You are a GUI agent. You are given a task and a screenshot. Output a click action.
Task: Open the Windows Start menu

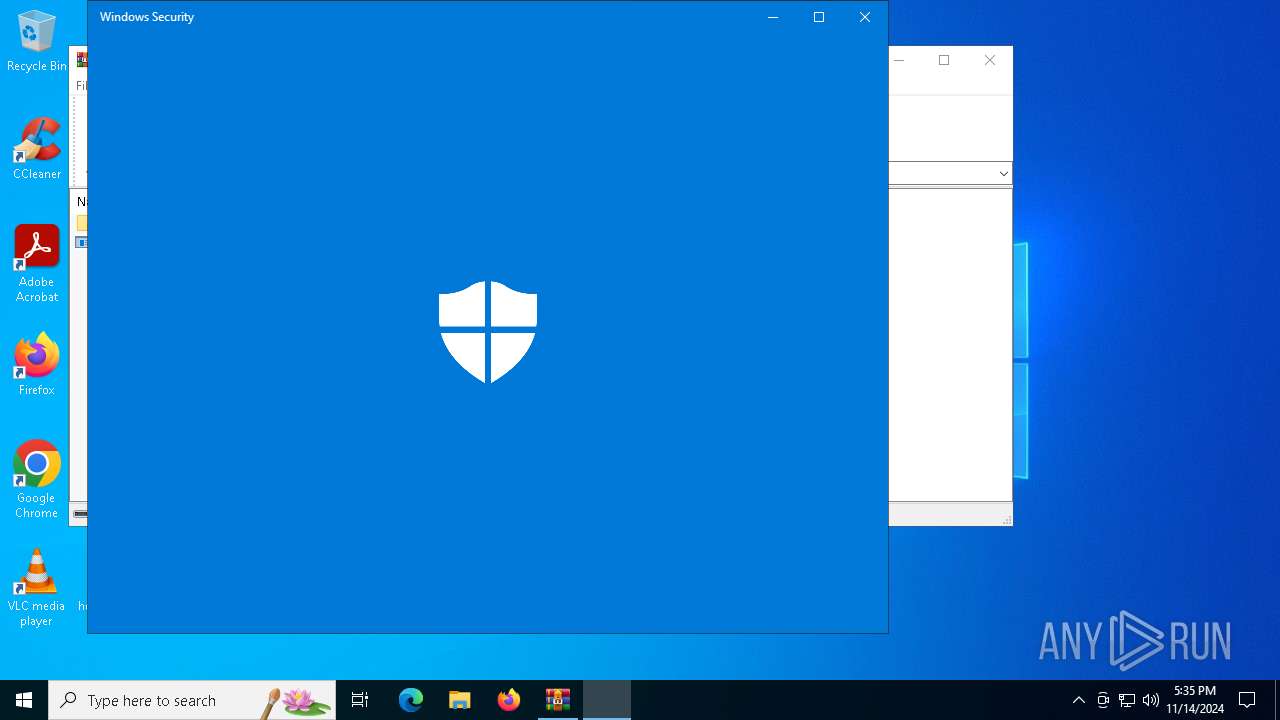(x=24, y=700)
